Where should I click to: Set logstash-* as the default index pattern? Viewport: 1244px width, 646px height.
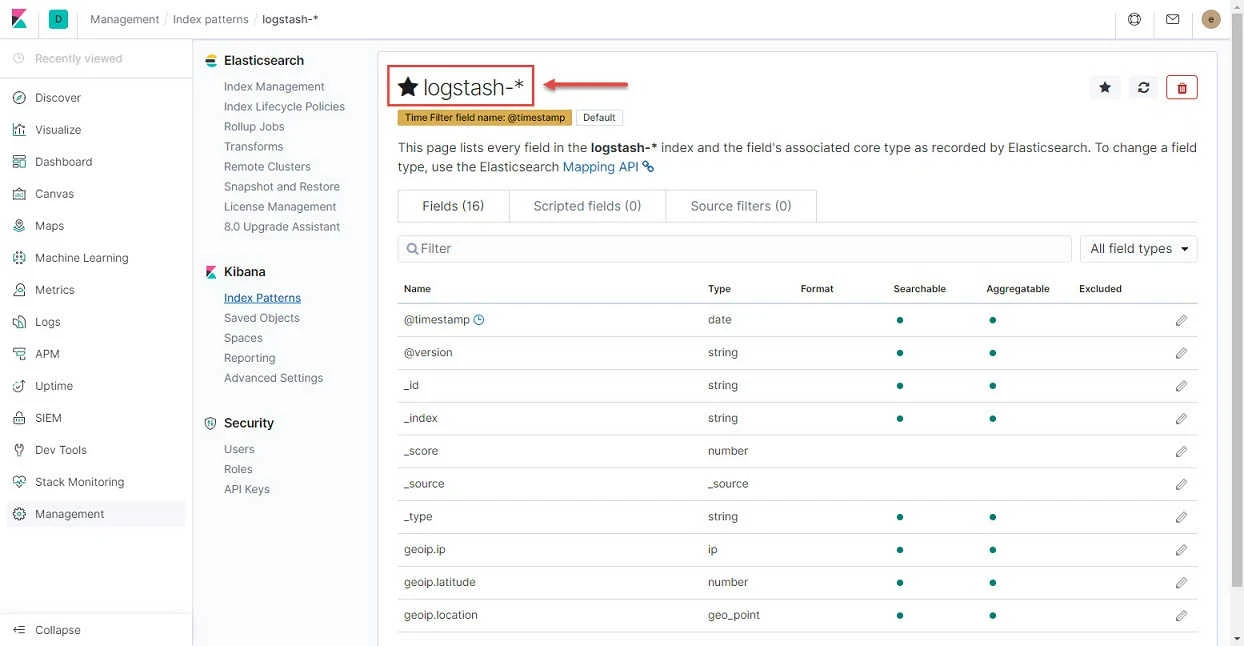tap(1104, 87)
